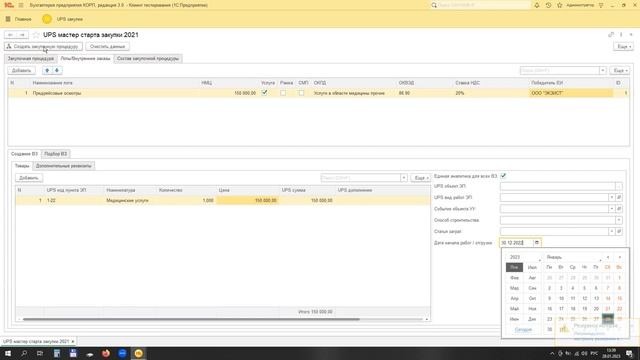
Task: Close UPS мастер старта закупки tab
Action: [73, 341]
